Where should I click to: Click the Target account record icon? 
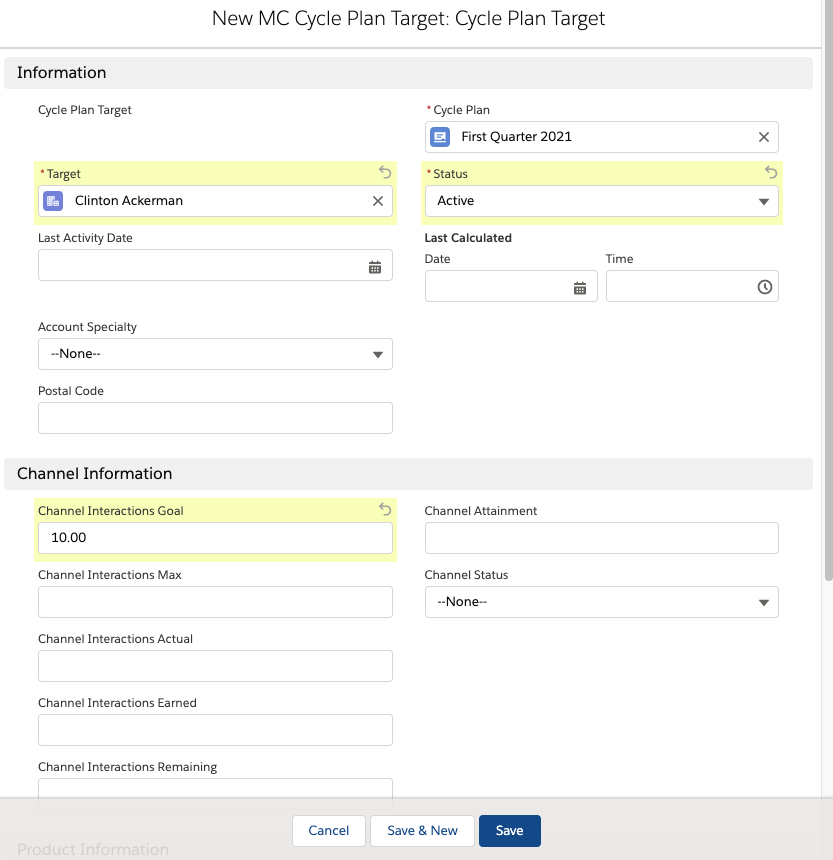pos(53,201)
